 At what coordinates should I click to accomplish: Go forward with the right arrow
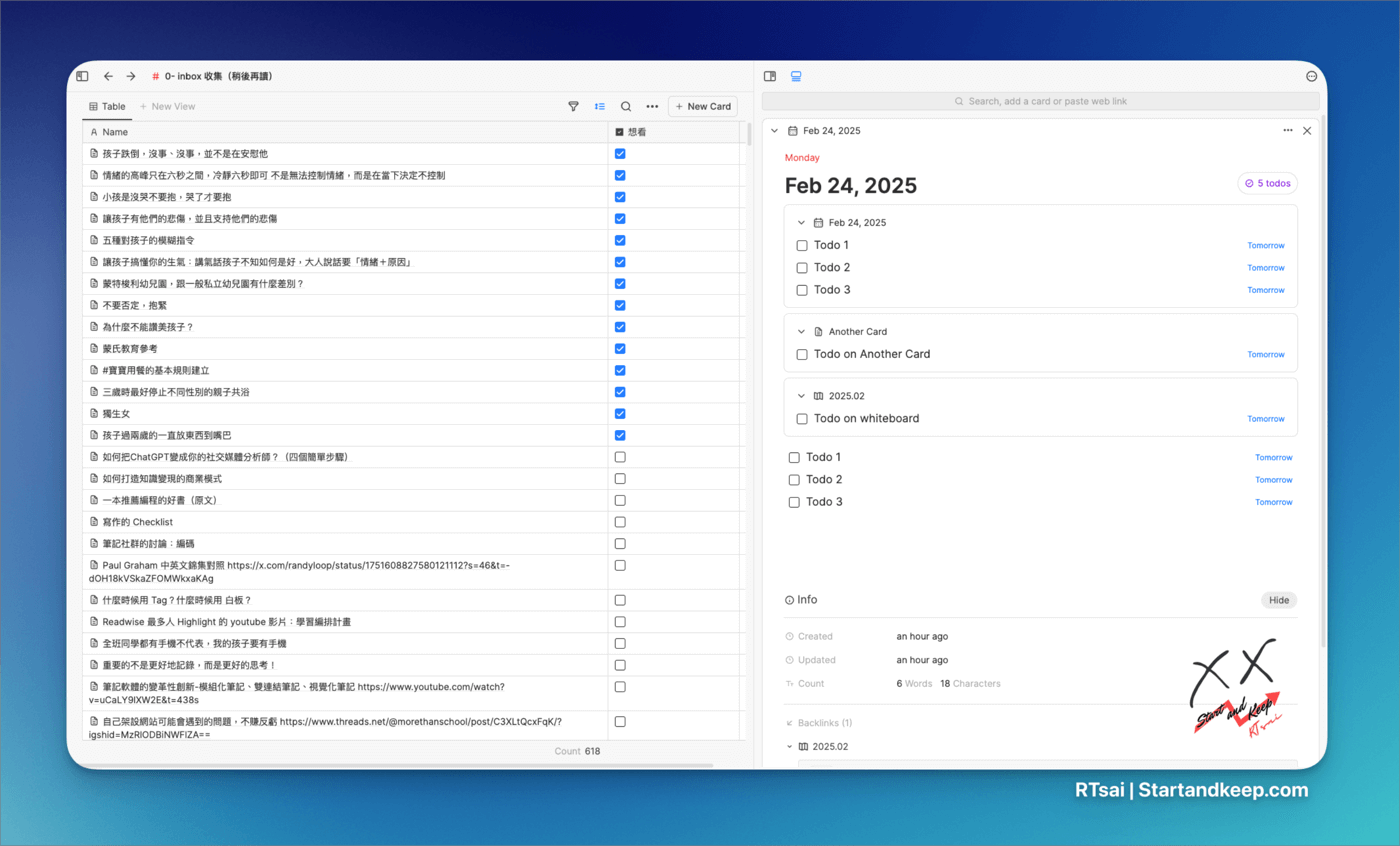(131, 76)
